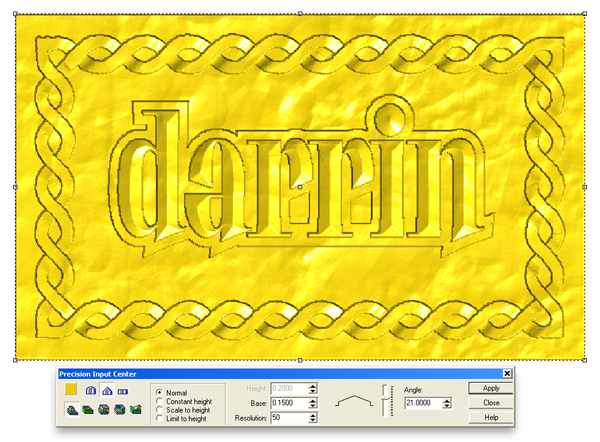Open Help for Precision Input Center
This screenshot has width=600, height=442.
click(x=491, y=417)
